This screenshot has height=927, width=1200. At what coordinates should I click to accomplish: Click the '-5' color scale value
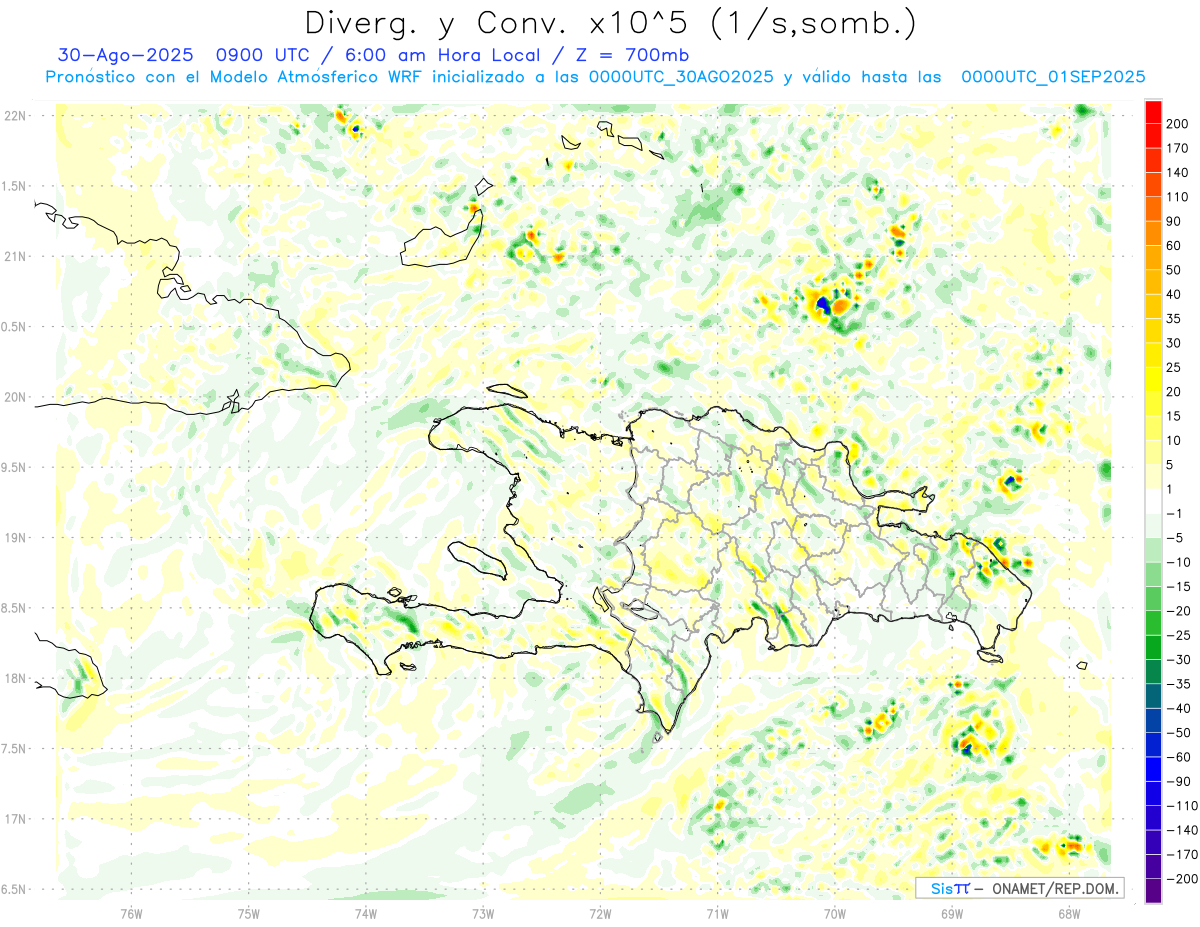pyautogui.click(x=1175, y=538)
